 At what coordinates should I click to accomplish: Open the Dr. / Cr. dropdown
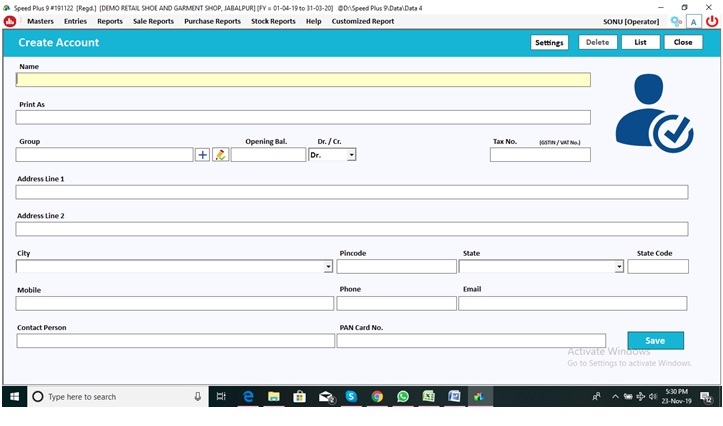(x=351, y=155)
